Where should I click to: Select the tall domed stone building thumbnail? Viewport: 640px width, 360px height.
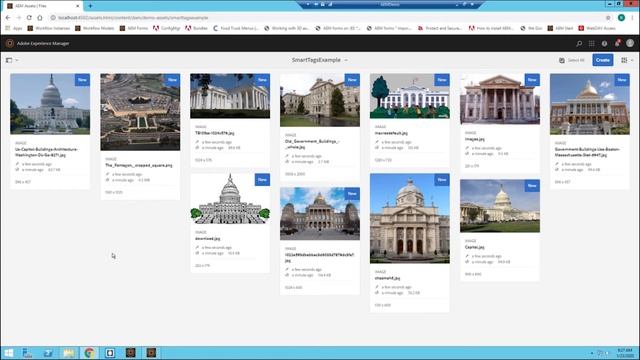pyautogui.click(x=410, y=218)
